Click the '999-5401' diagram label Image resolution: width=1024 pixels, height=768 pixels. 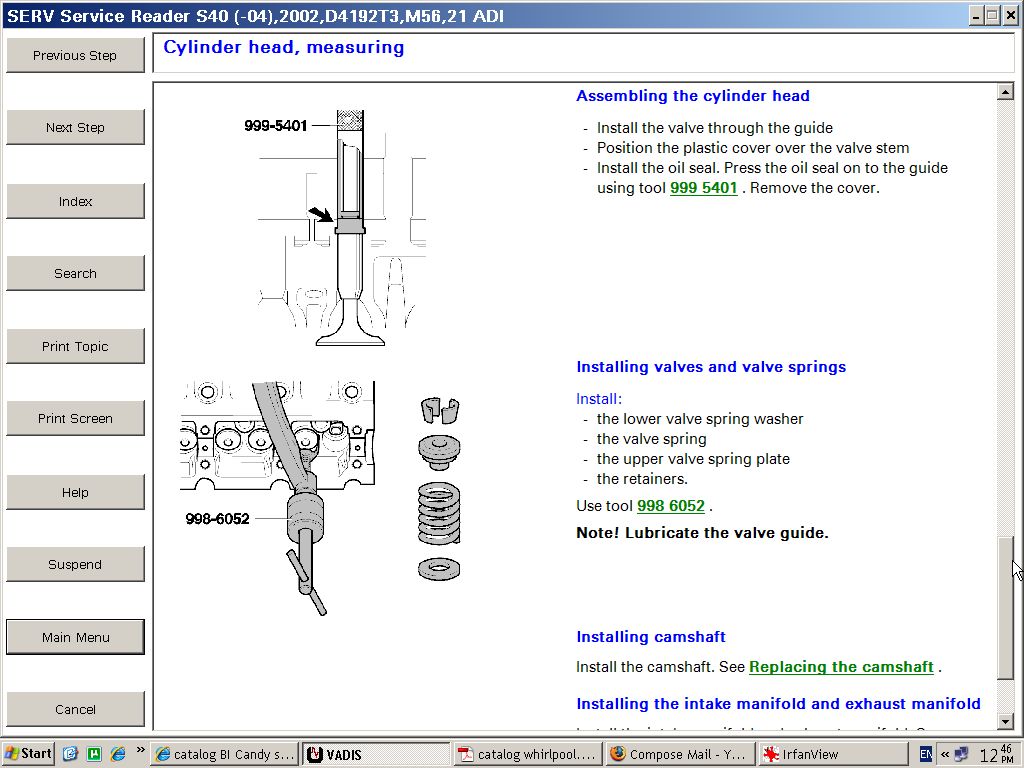pyautogui.click(x=276, y=125)
